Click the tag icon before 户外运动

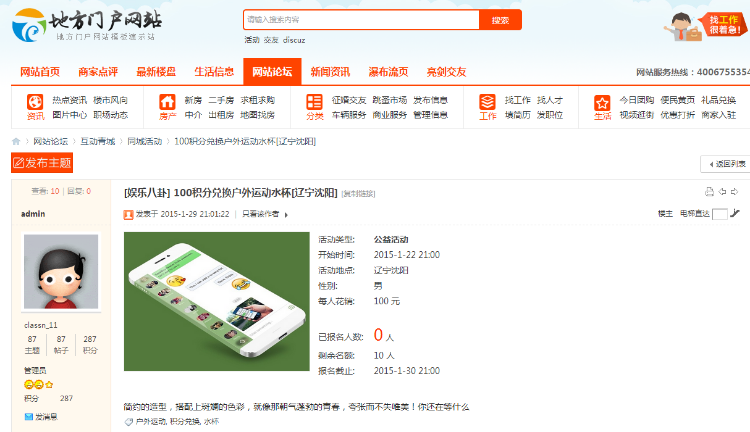click(x=128, y=421)
